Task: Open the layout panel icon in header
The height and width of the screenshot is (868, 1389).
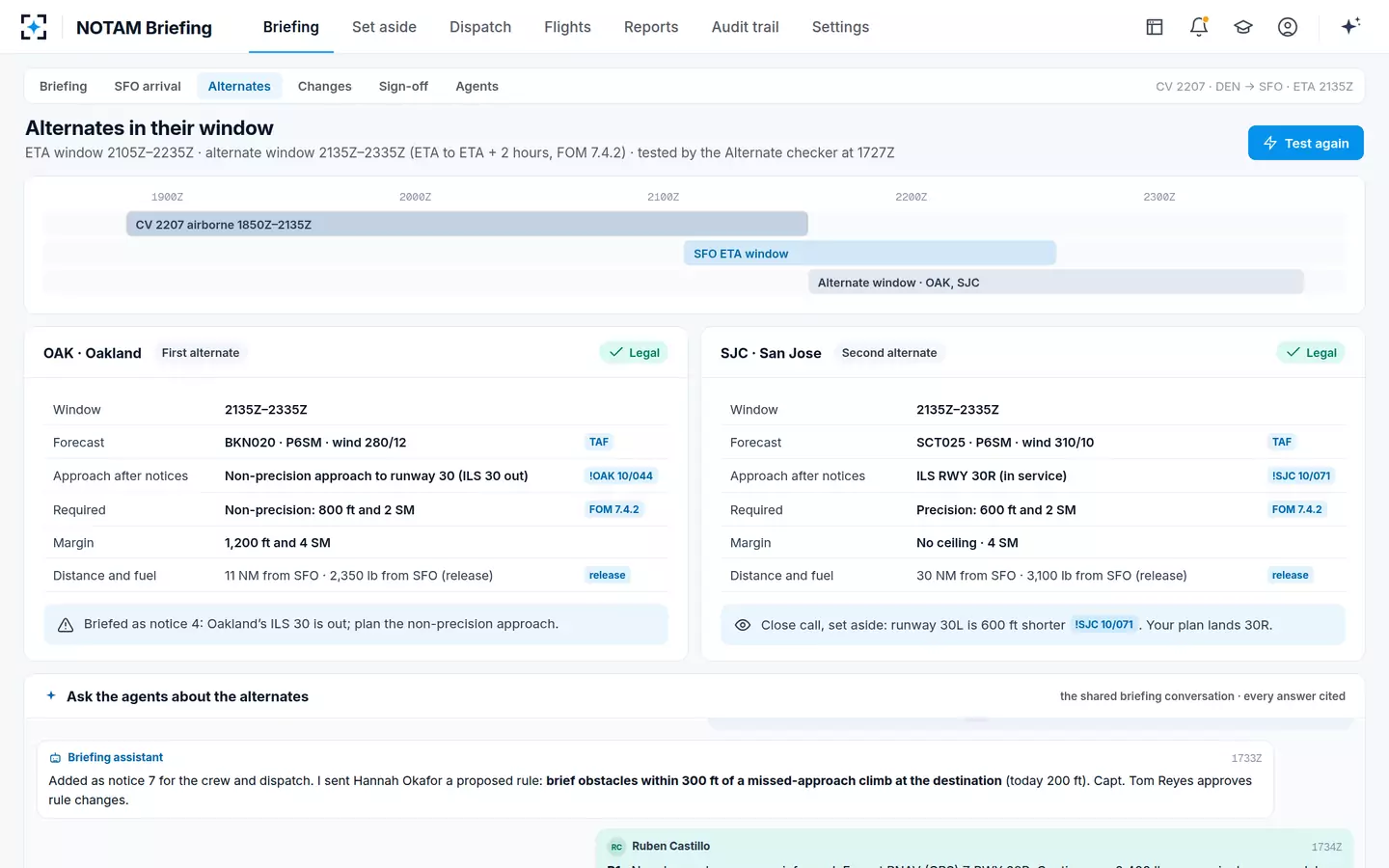Action: click(x=1155, y=27)
